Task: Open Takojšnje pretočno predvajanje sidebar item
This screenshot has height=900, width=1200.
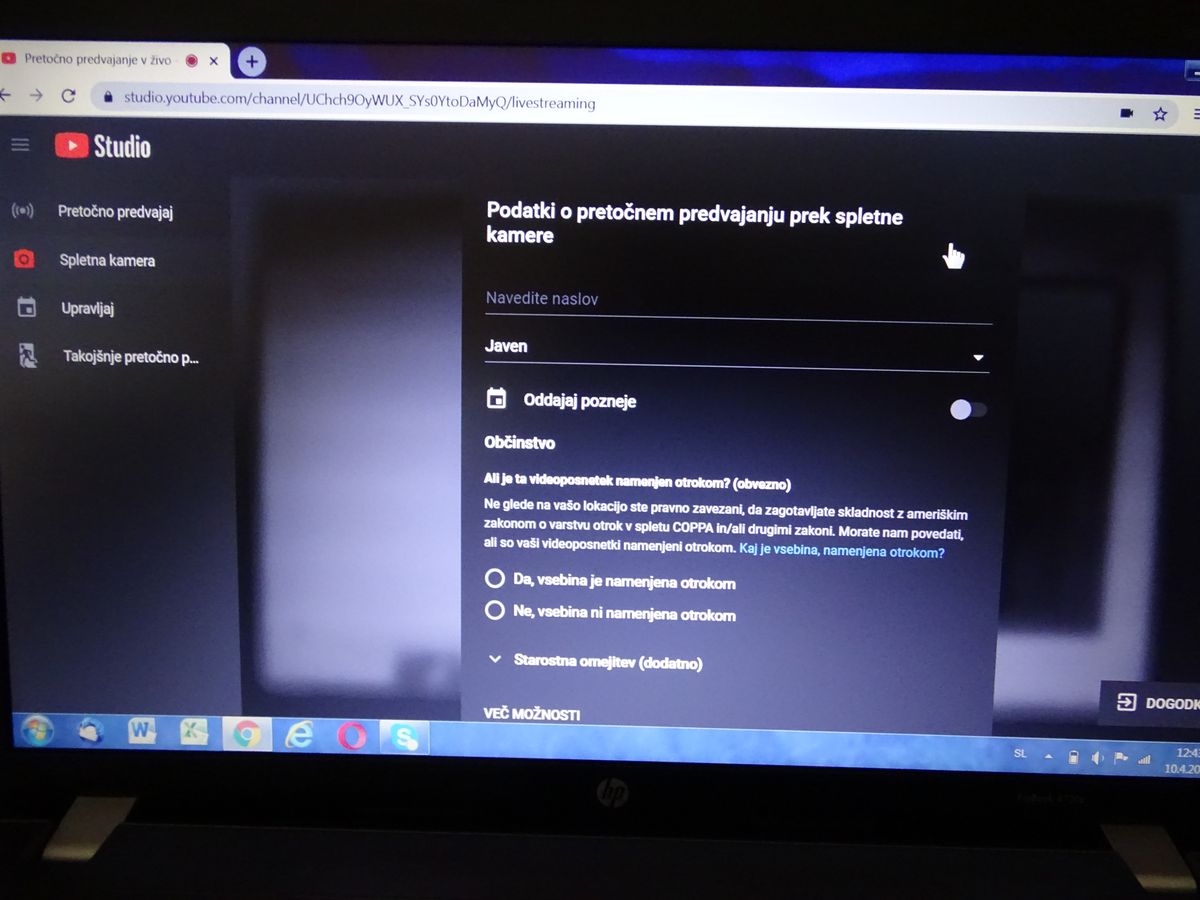Action: [130, 357]
